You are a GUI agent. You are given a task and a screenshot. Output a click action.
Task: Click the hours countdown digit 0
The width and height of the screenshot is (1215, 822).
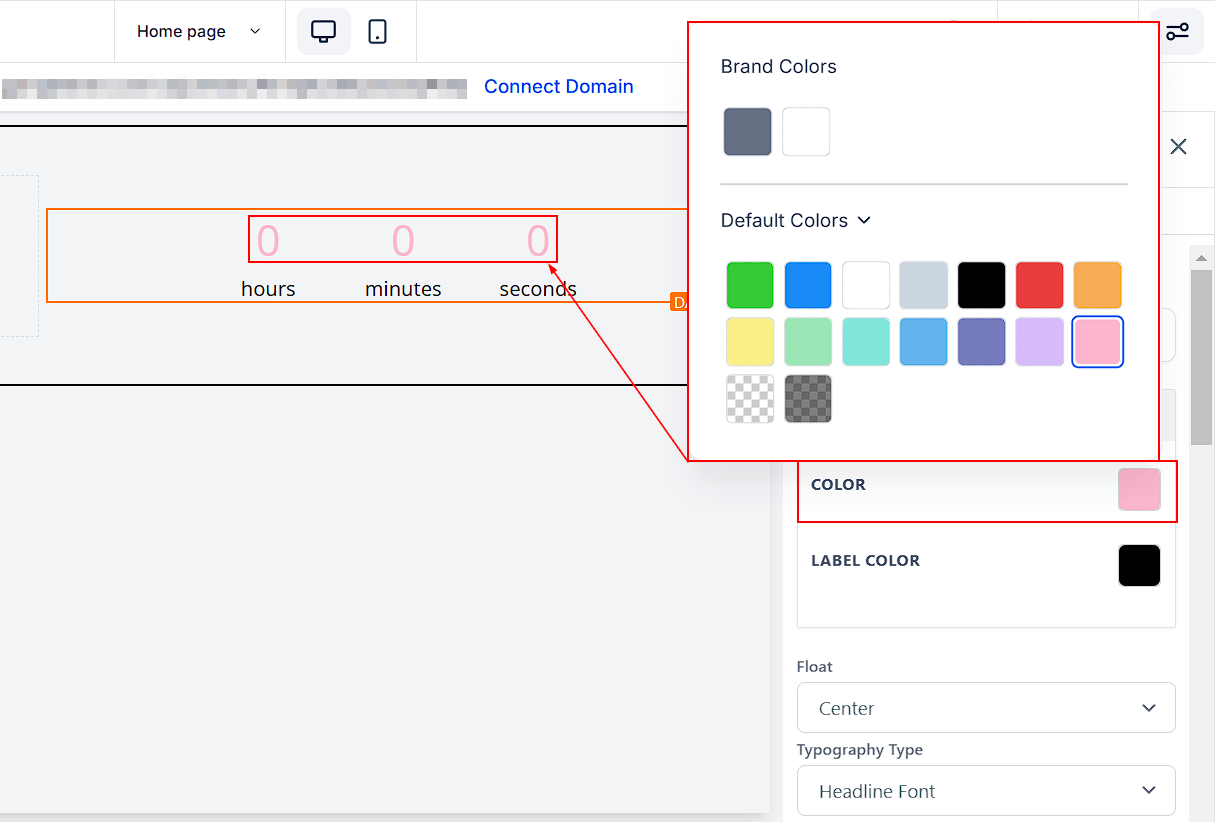pos(268,241)
